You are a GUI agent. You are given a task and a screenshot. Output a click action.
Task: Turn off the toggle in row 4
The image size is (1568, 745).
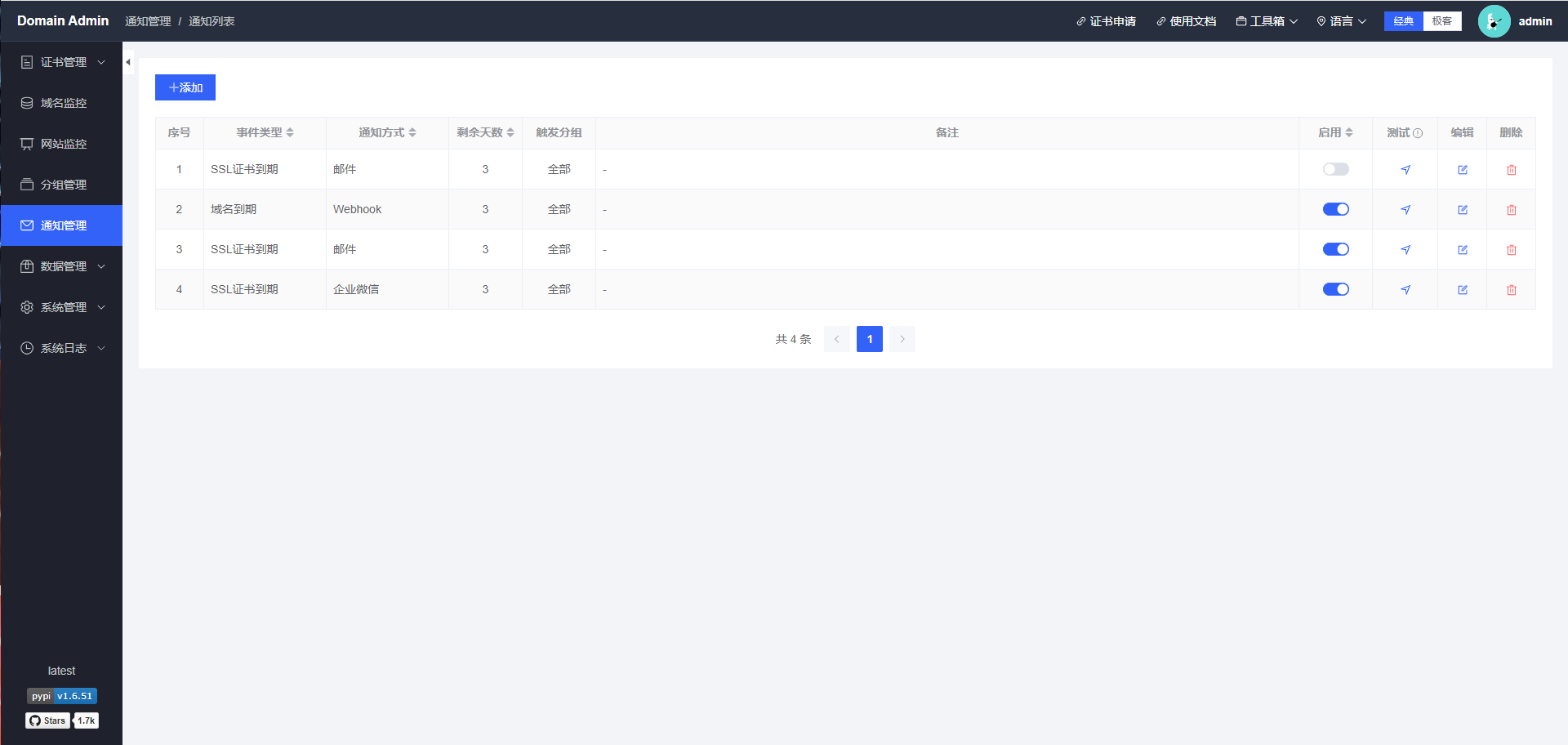1336,289
